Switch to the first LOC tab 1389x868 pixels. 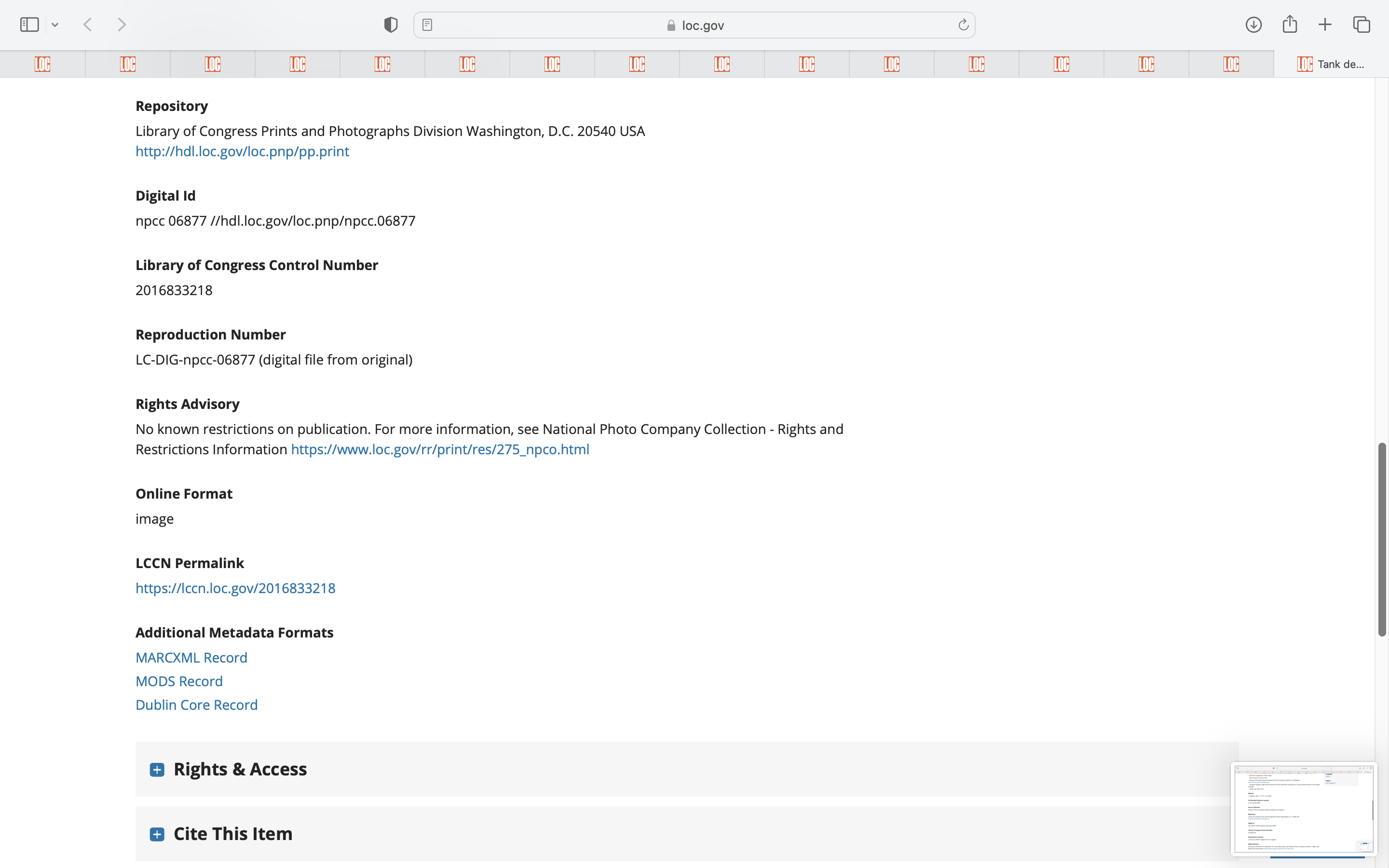(x=42, y=64)
